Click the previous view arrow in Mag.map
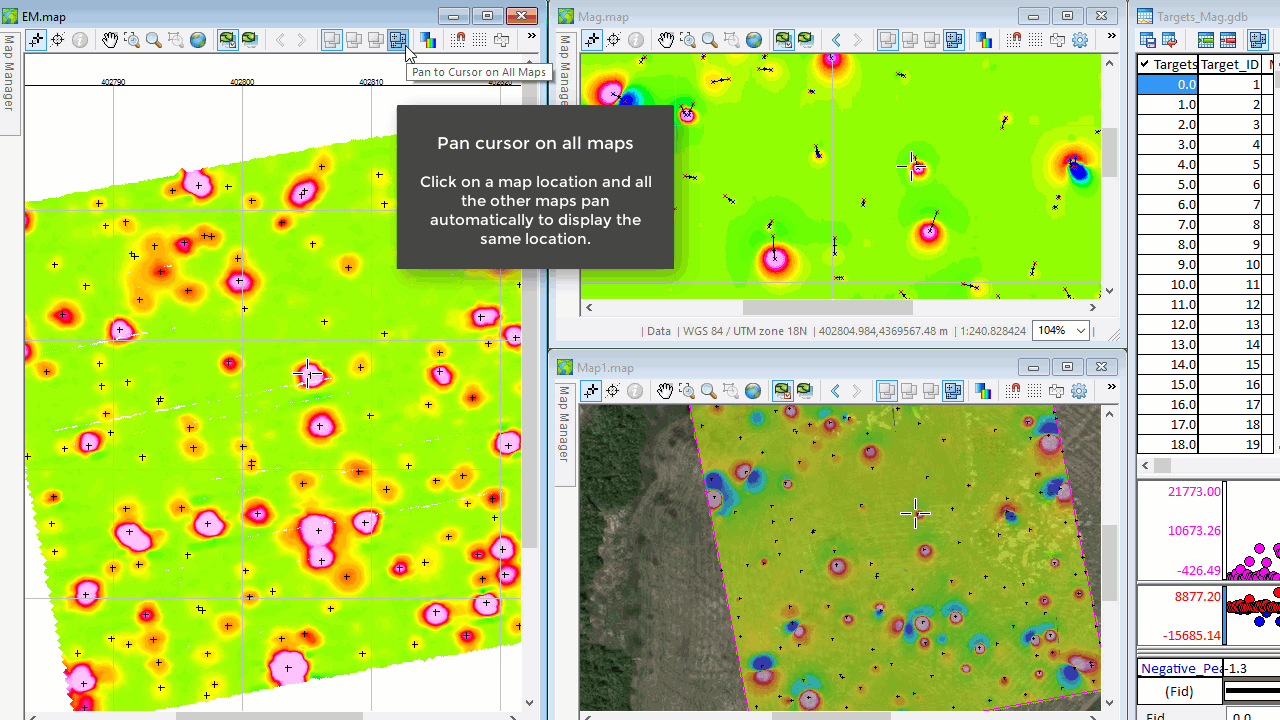This screenshot has height=720, width=1280. coord(836,40)
